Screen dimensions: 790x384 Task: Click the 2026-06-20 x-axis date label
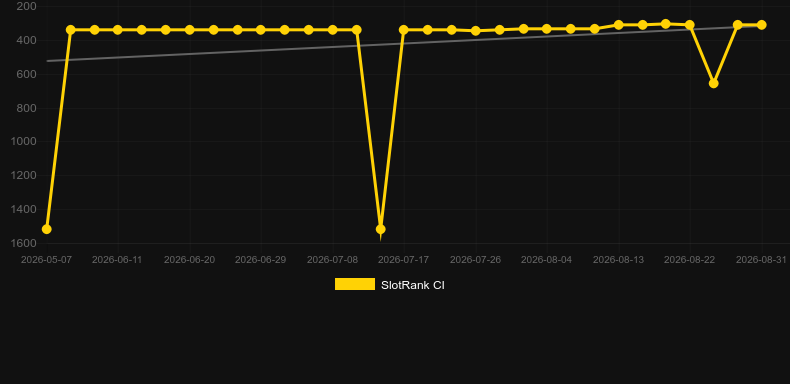(189, 260)
